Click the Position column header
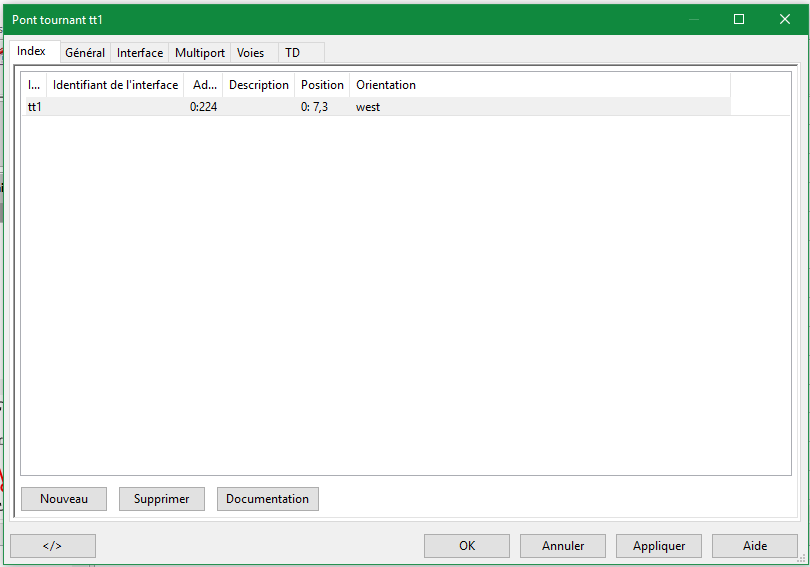 tap(322, 85)
